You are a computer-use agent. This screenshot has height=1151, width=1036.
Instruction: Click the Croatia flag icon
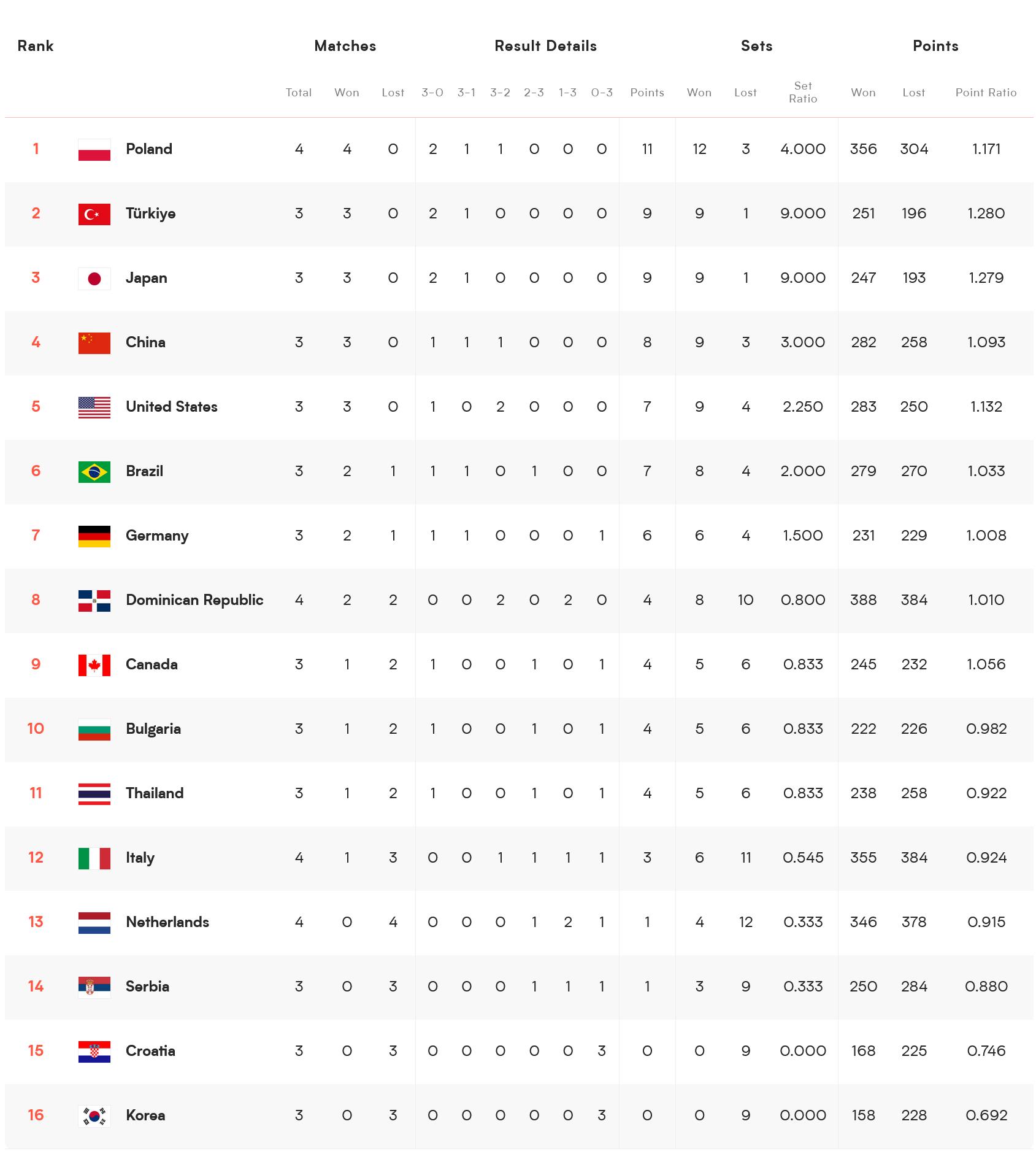(x=94, y=1052)
